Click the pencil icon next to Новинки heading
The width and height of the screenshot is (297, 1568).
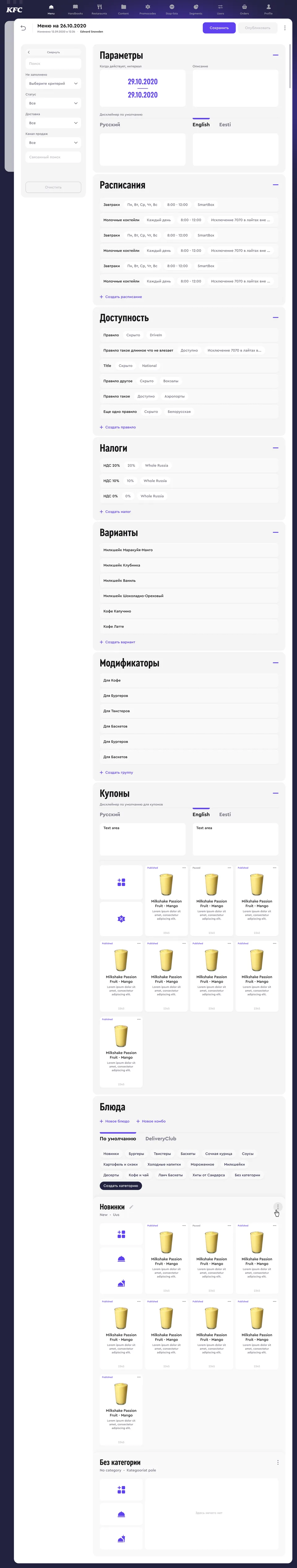(x=131, y=1206)
